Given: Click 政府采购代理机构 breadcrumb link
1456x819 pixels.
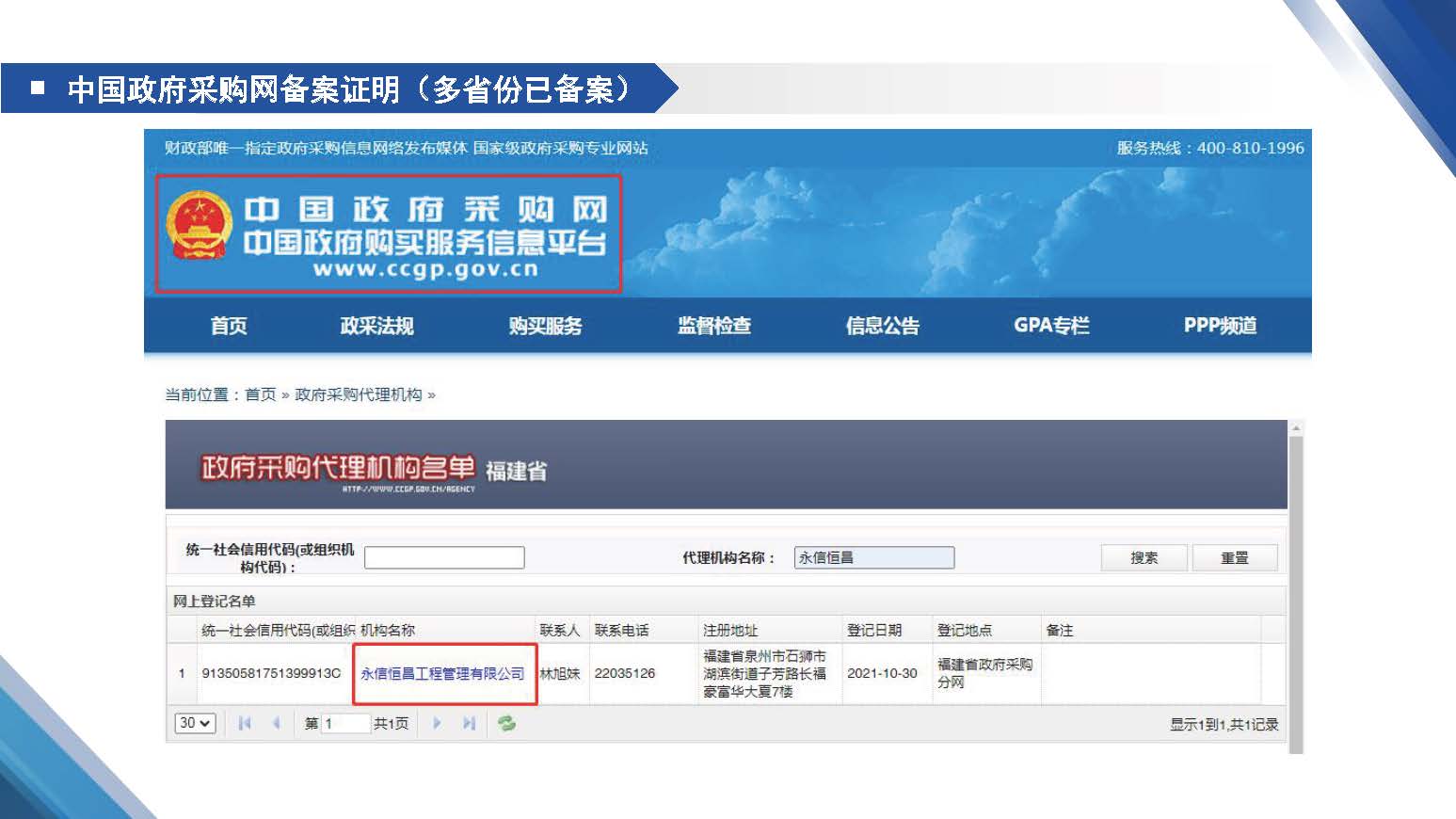Looking at the screenshot, I should (x=359, y=394).
